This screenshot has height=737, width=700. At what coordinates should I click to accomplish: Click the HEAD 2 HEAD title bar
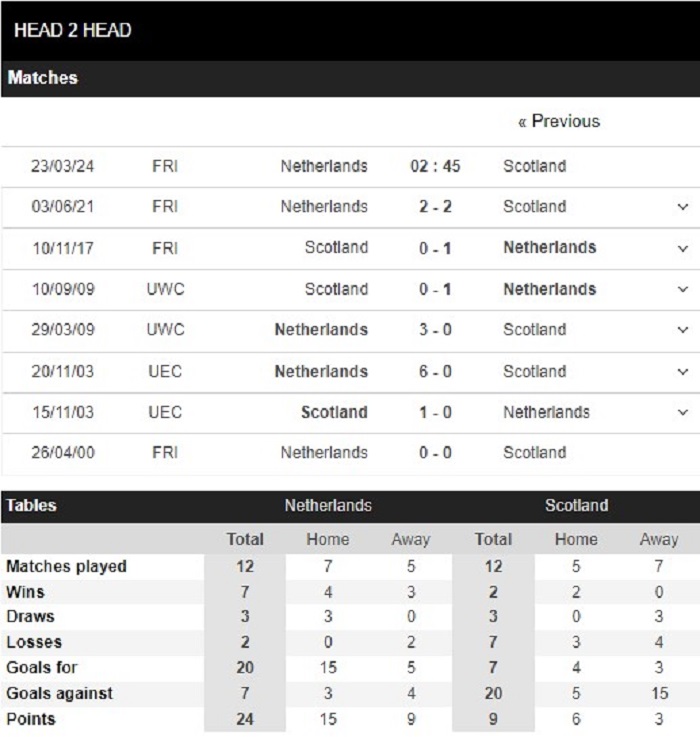350,31
